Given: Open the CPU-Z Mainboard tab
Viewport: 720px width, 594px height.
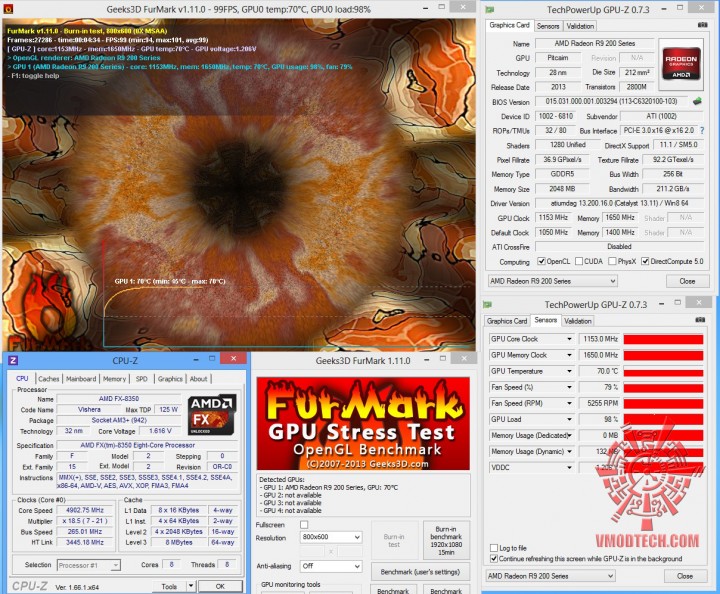Looking at the screenshot, I should point(81,379).
